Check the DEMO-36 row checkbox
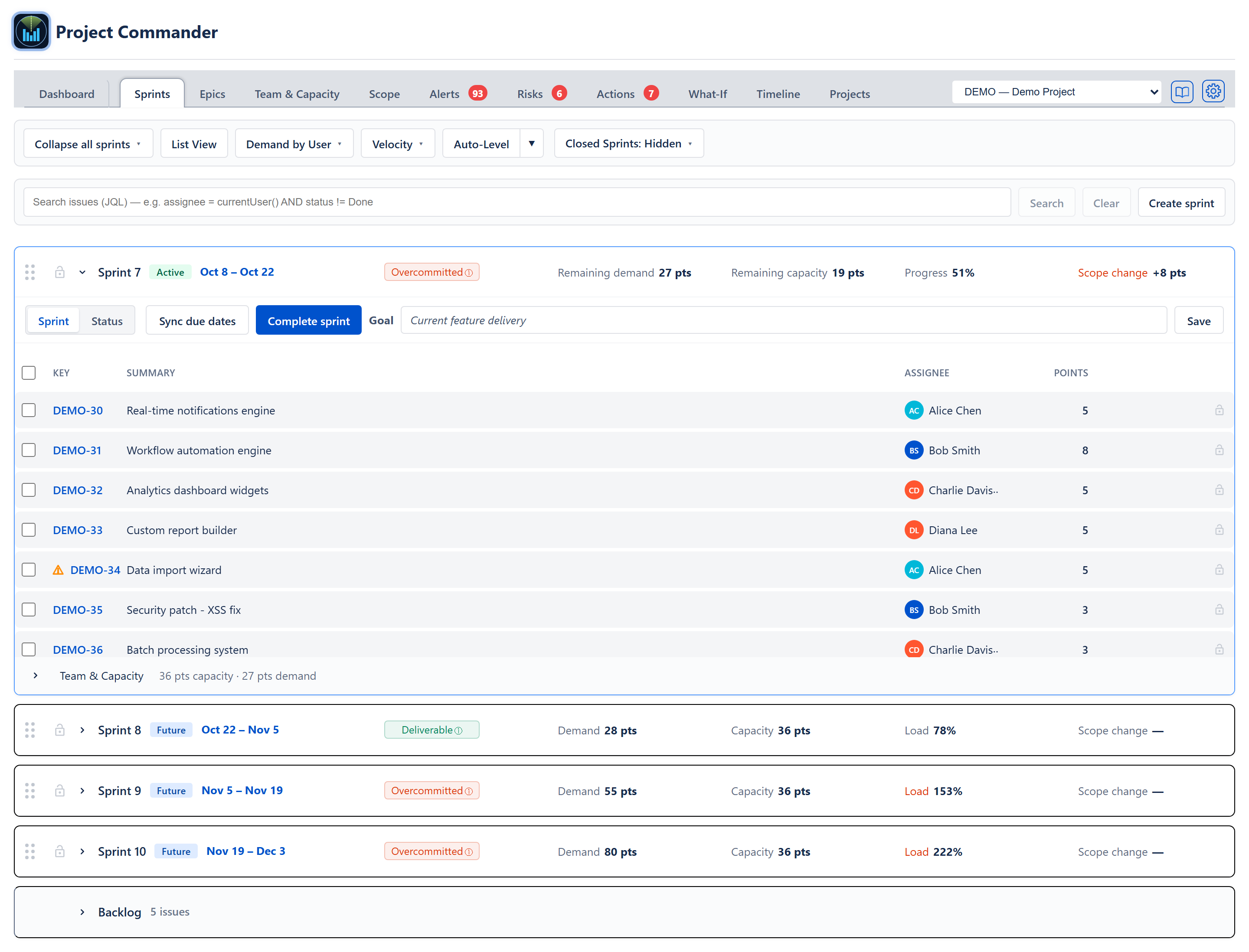1249x952 pixels. tap(28, 649)
